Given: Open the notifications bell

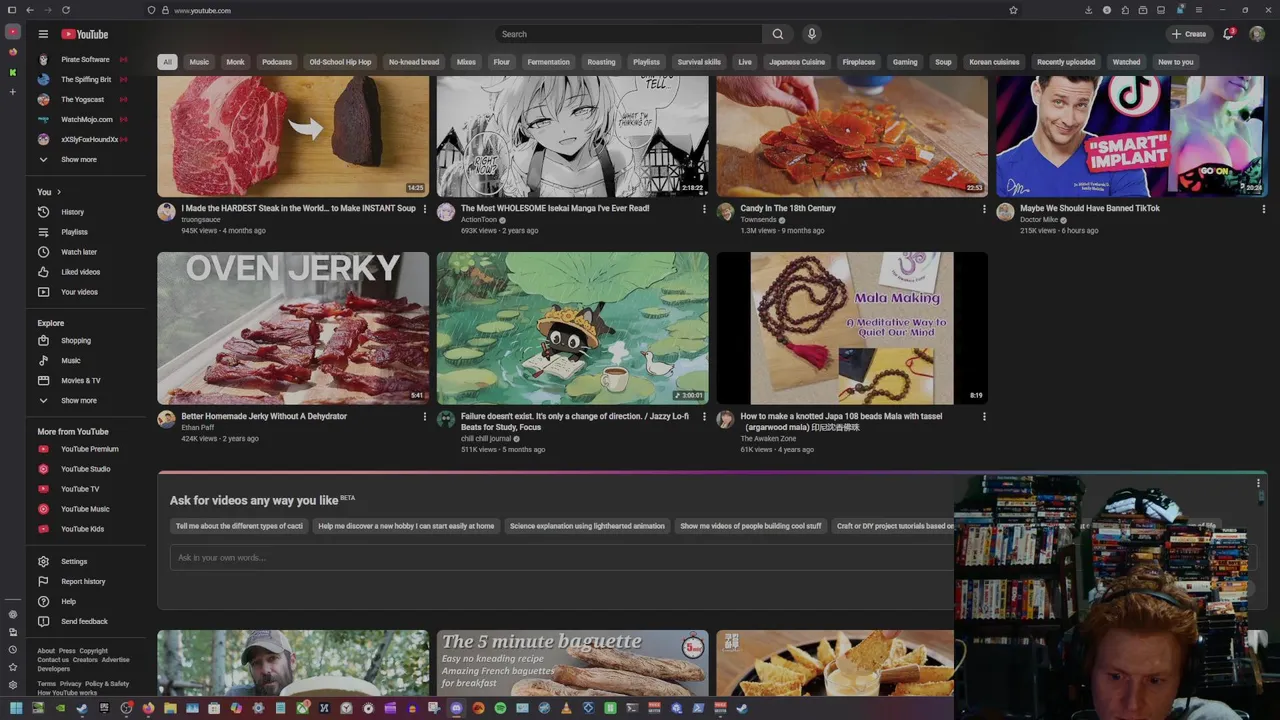Looking at the screenshot, I should (1228, 34).
